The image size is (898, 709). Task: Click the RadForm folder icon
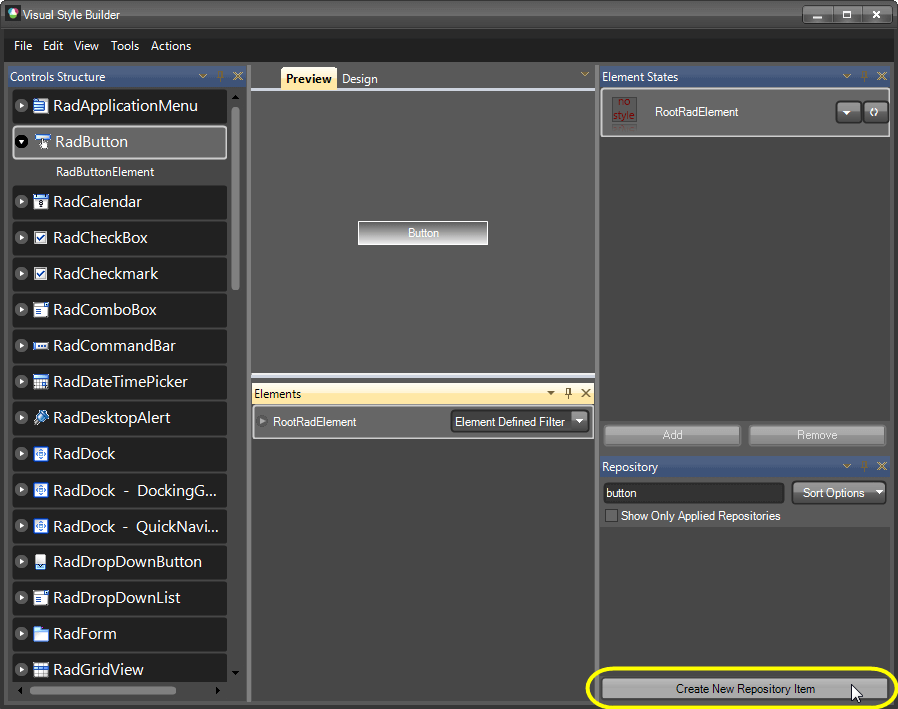coord(41,634)
